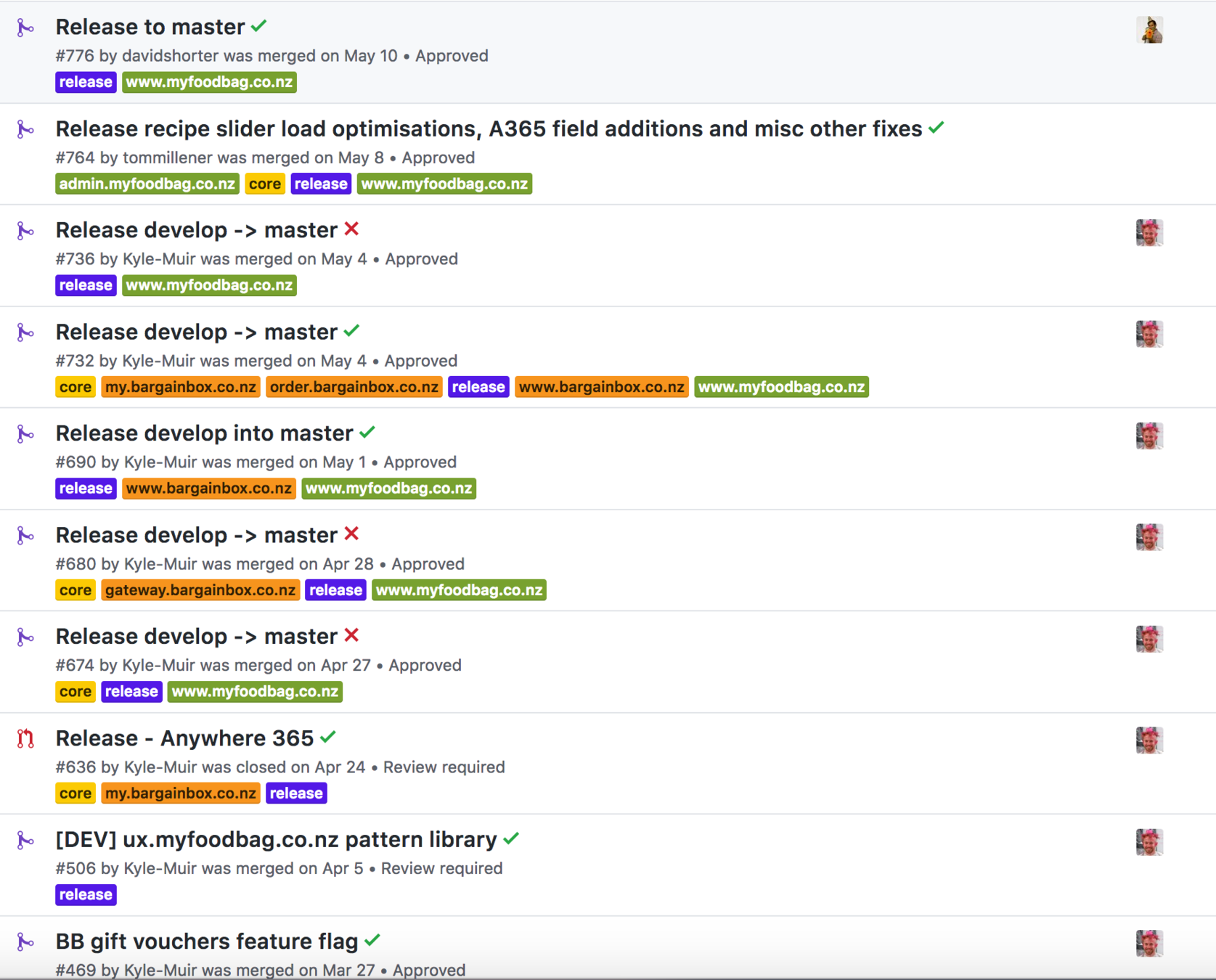Click assignee avatar on PR #680 row
Image resolution: width=1216 pixels, height=980 pixels.
[x=1150, y=537]
